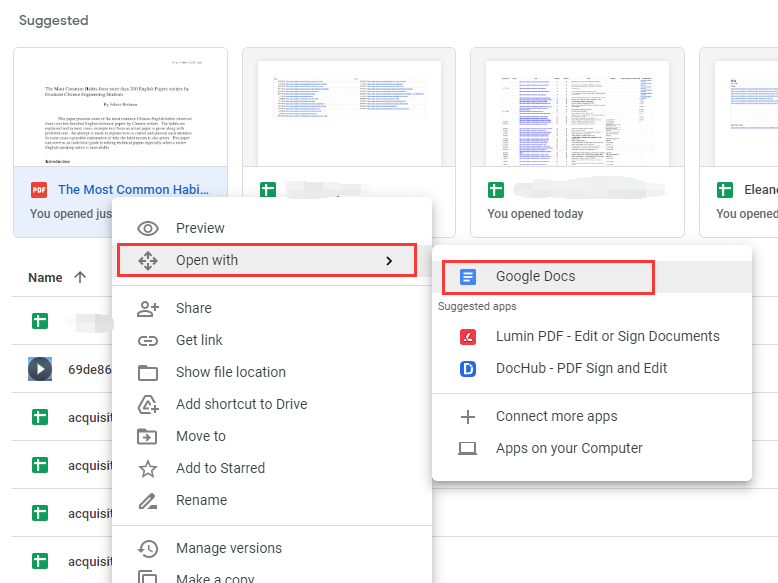Screen dimensions: 778x583
Task: Click the Name column header
Action: [x=45, y=277]
